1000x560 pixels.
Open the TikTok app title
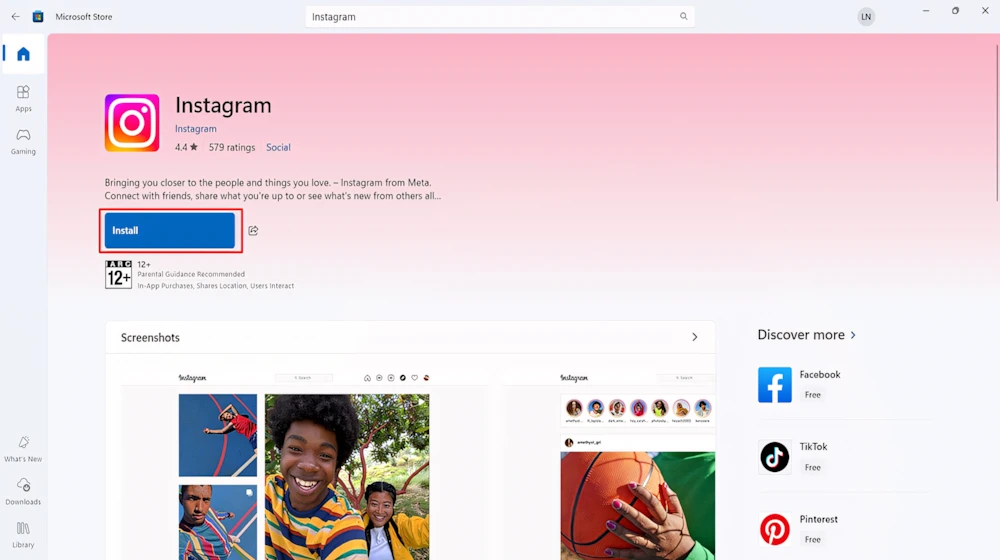tap(813, 446)
